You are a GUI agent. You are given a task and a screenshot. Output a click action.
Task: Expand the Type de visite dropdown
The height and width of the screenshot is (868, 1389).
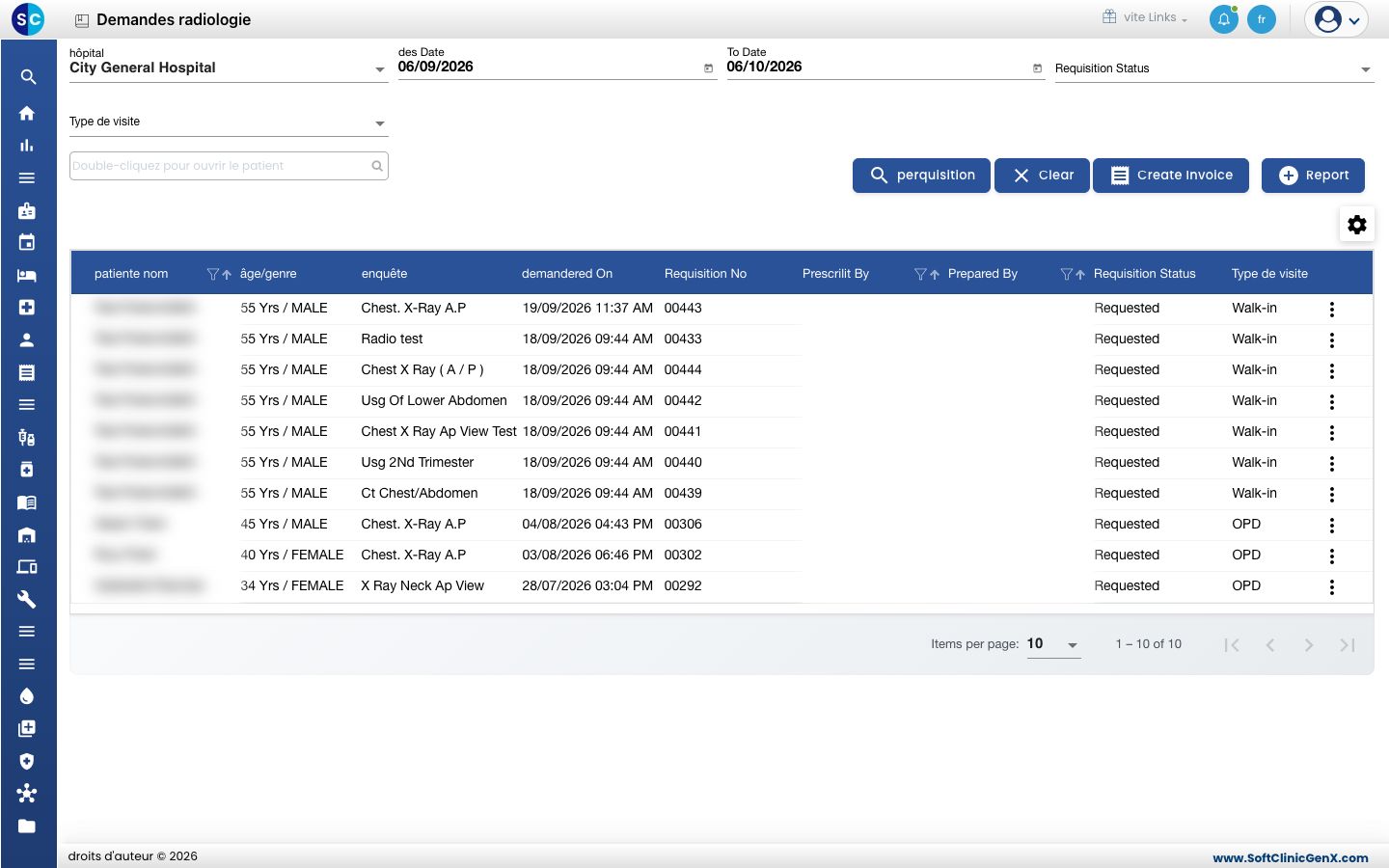229,122
